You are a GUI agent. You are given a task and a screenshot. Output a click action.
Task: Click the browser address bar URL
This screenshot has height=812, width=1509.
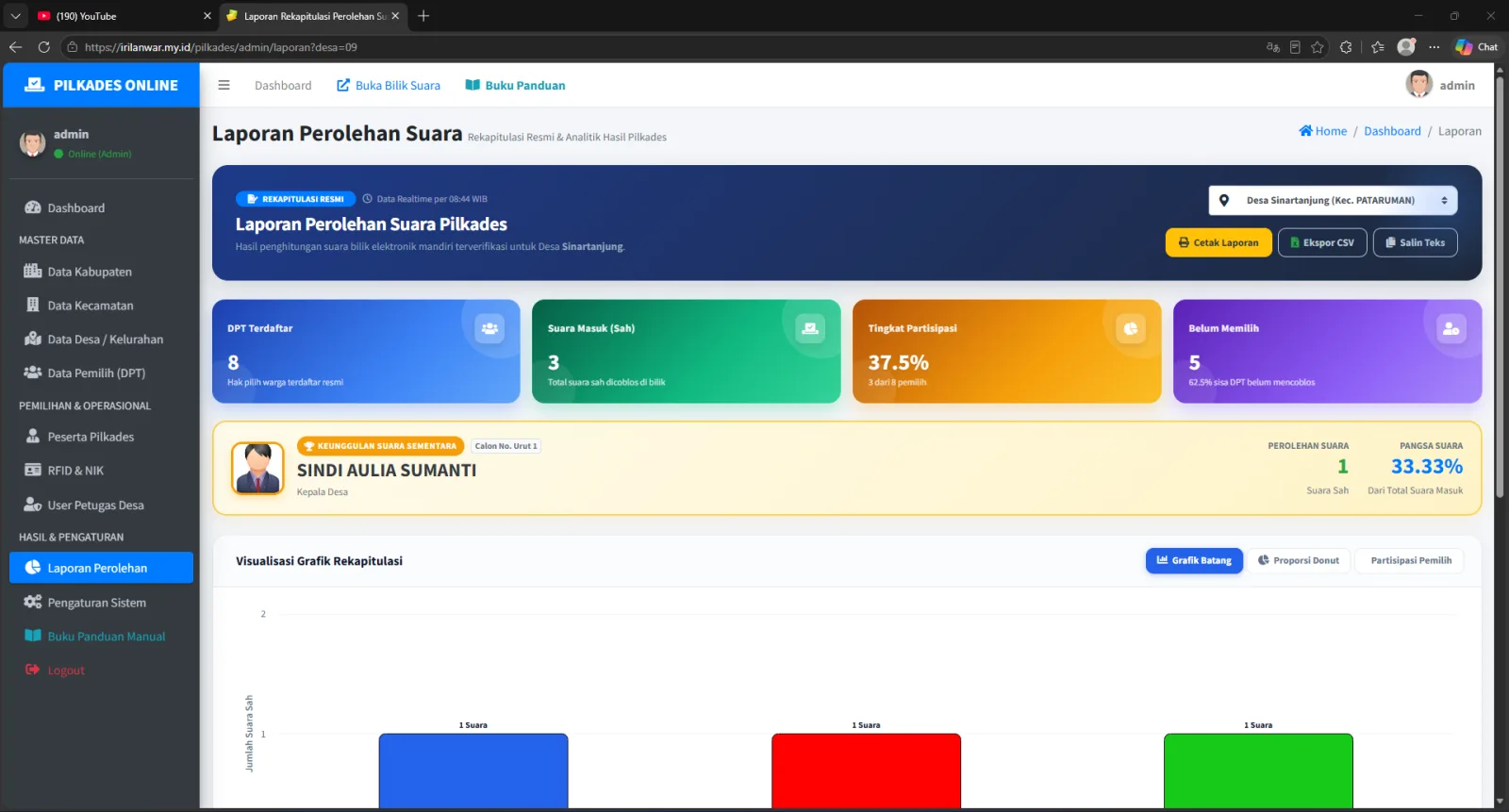point(221,47)
